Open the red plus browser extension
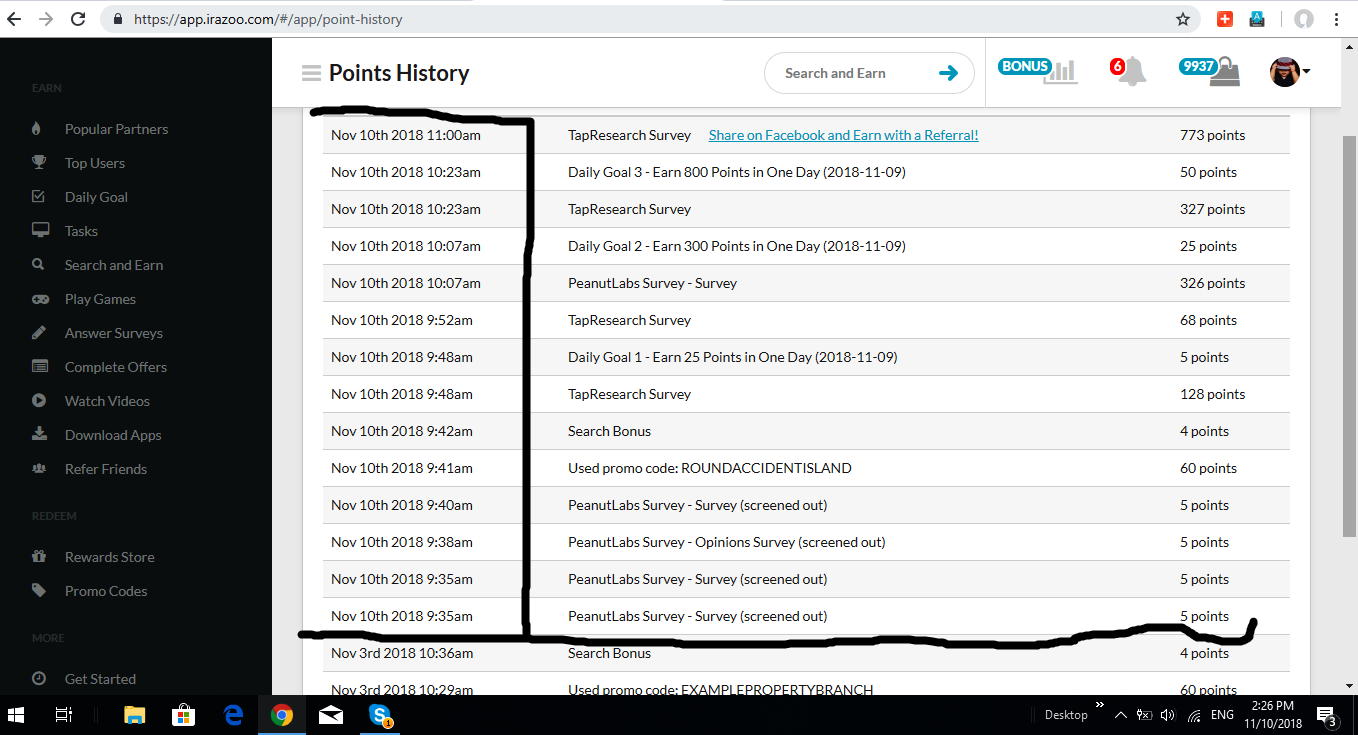 1225,19
